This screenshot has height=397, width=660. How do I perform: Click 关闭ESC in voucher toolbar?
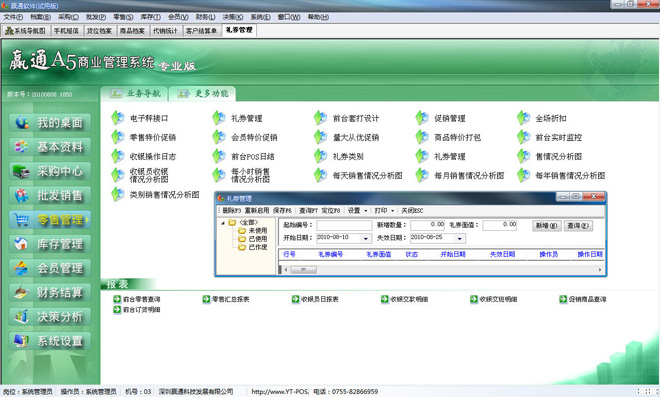tap(412, 210)
